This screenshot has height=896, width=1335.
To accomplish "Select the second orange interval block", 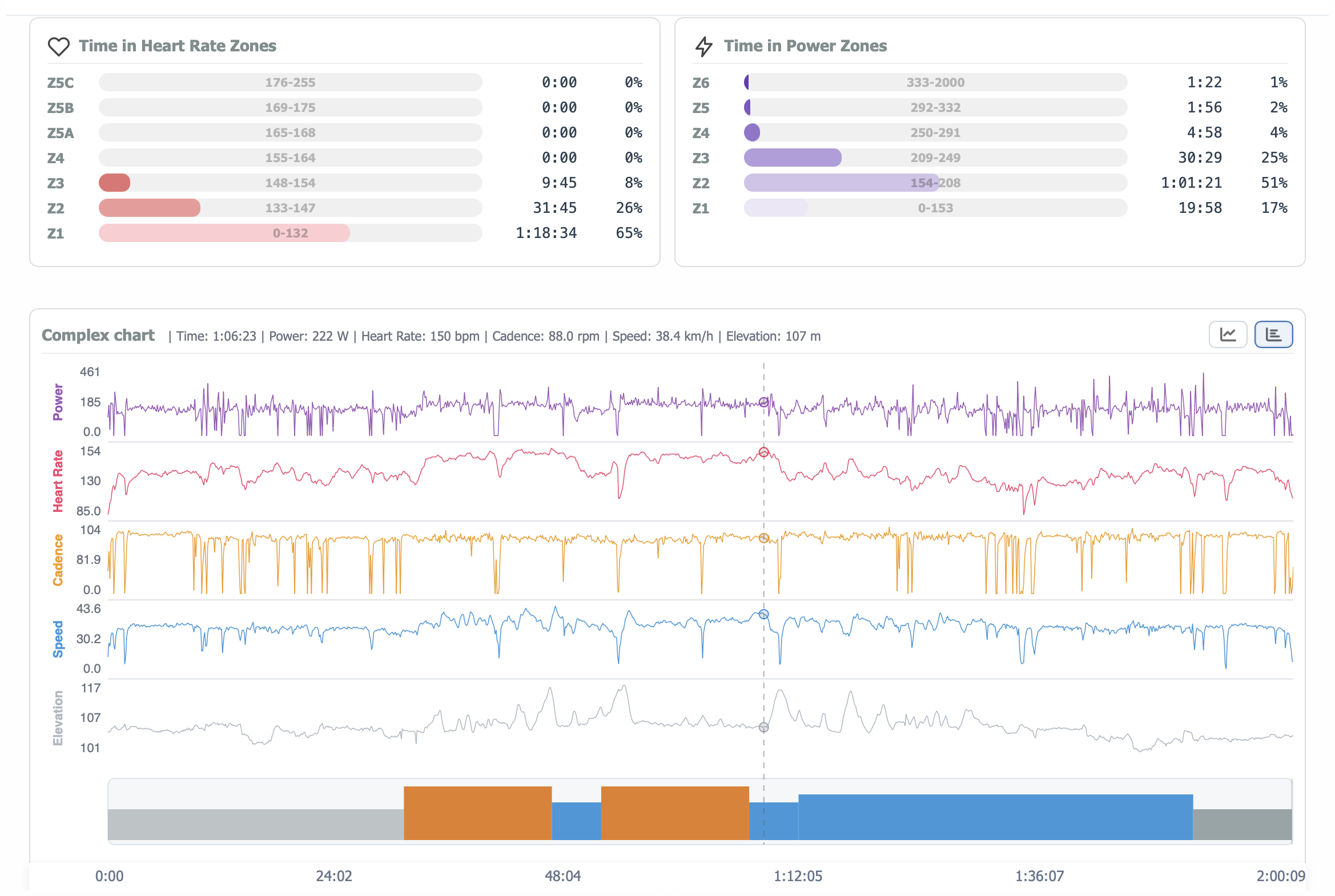I will tap(675, 813).
